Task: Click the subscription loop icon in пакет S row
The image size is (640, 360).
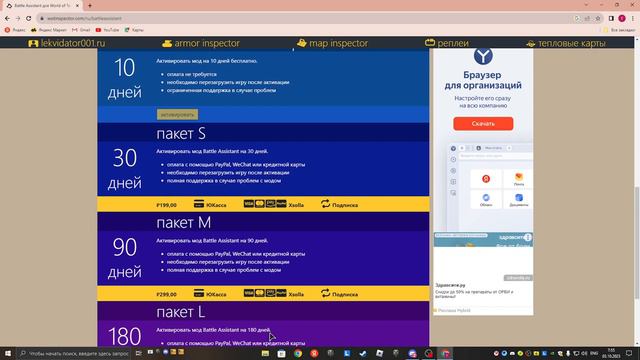Action: tap(325, 204)
